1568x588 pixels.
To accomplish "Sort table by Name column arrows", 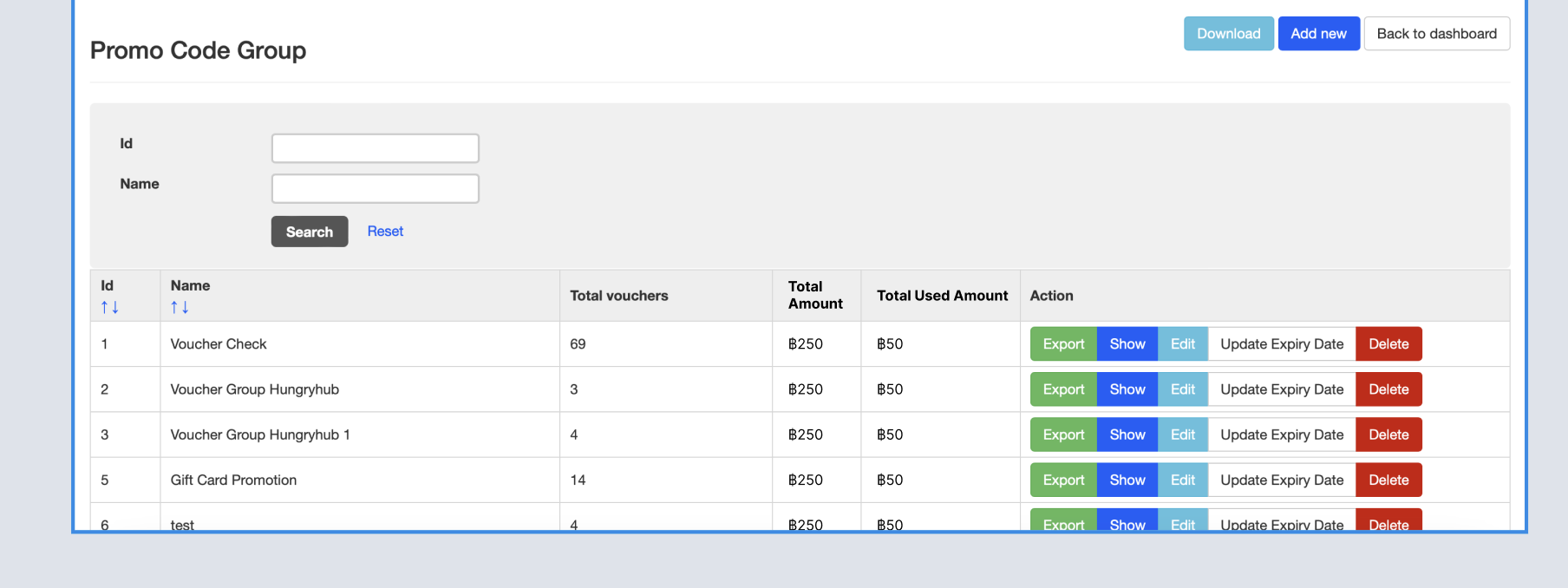I will [180, 307].
